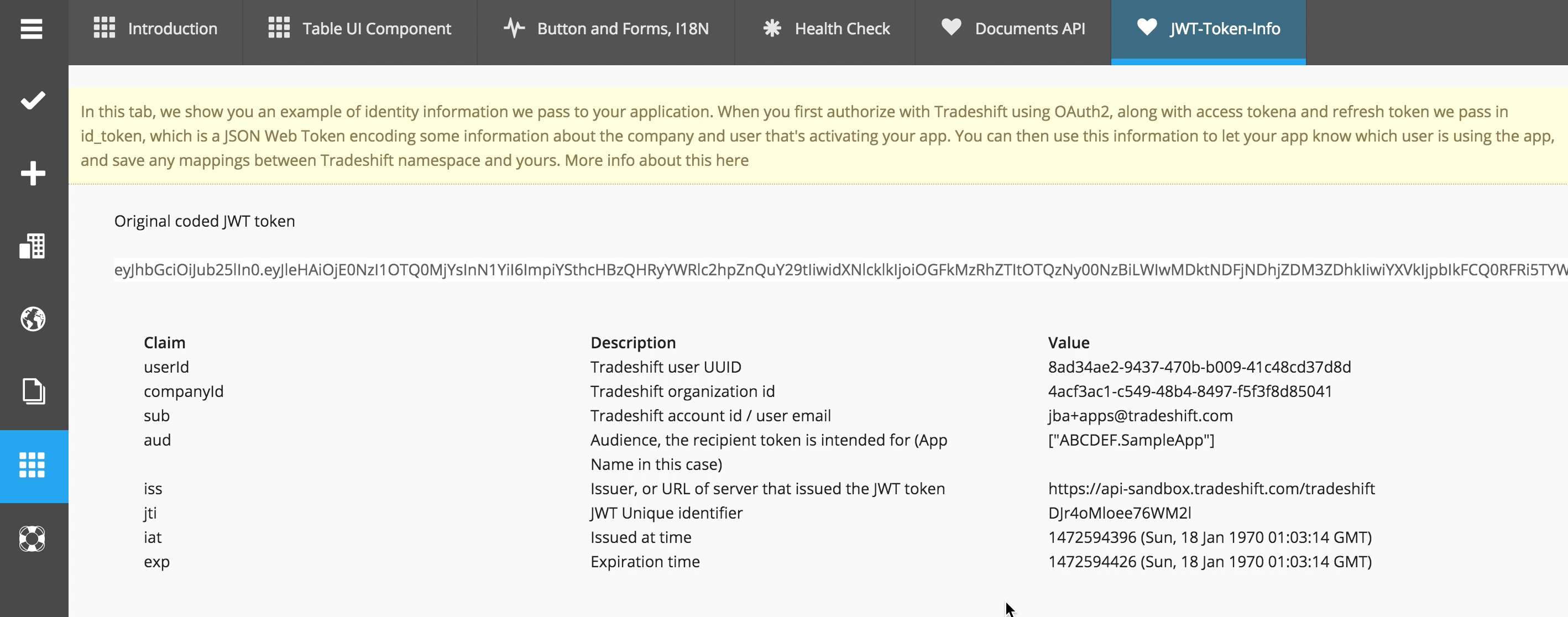Click the companyId claim cell
This screenshot has width=1568, height=617.
point(183,391)
